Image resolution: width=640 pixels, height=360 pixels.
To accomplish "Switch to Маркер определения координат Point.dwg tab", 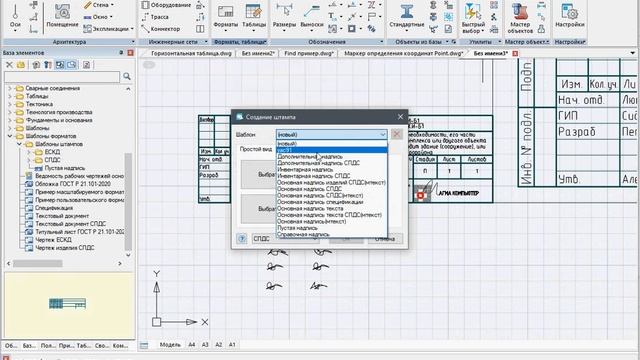I will (403, 53).
